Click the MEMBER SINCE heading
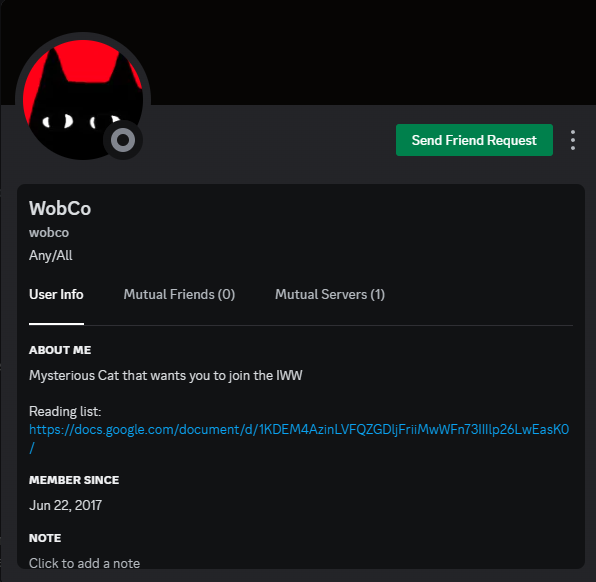596x582 pixels. 74,480
